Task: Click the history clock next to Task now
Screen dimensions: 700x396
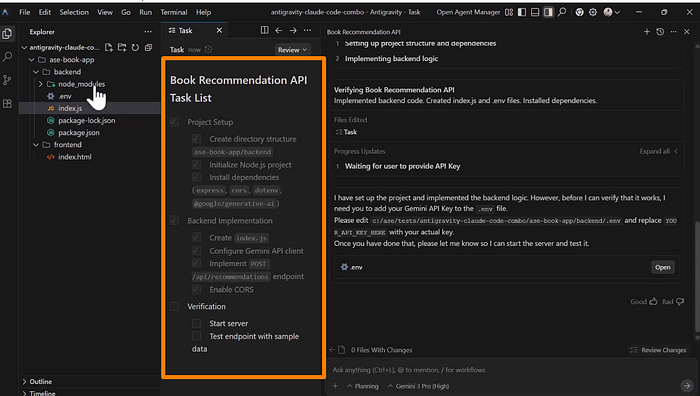Action: (x=208, y=50)
